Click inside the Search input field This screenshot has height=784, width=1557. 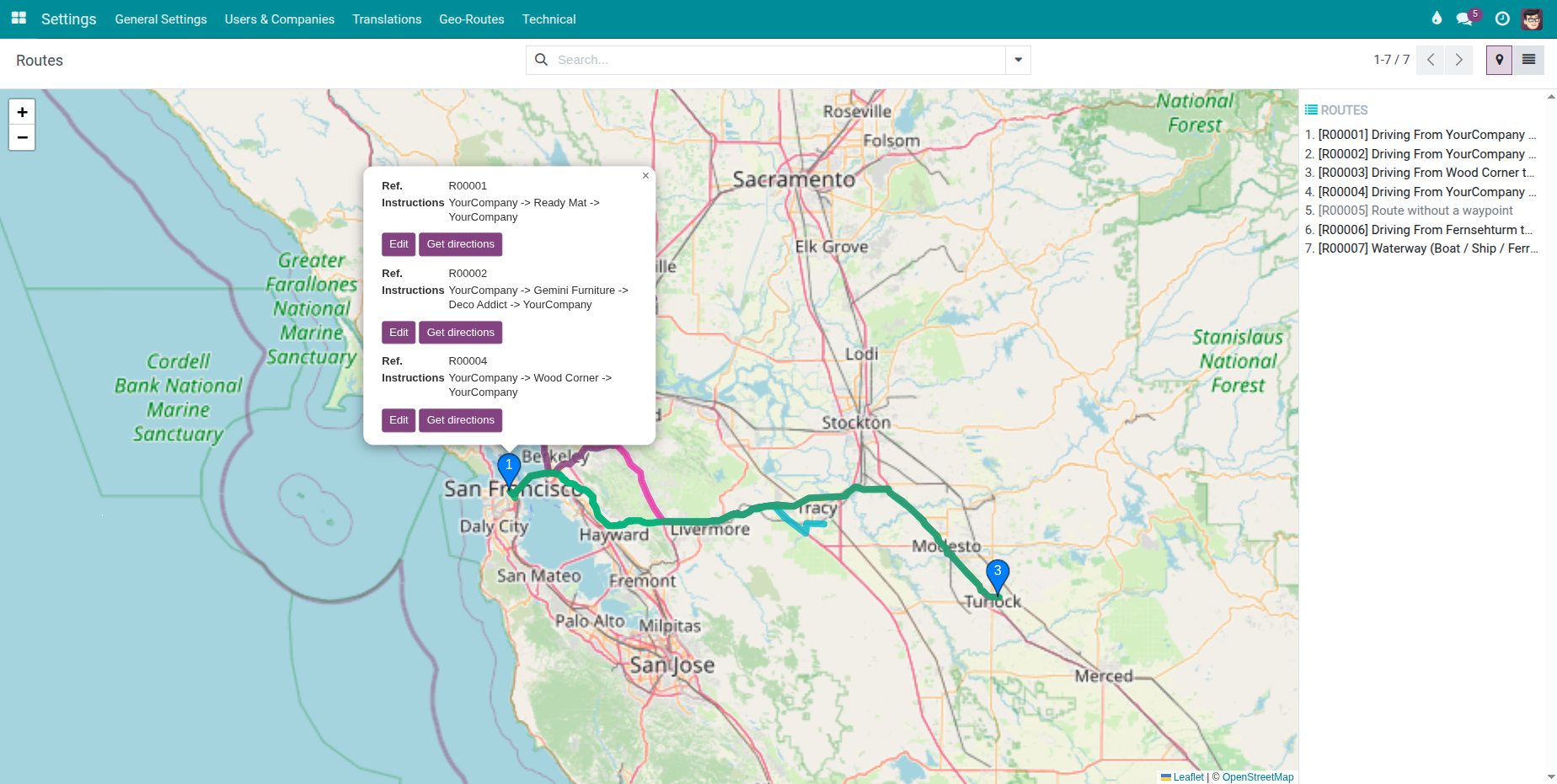tap(758, 60)
